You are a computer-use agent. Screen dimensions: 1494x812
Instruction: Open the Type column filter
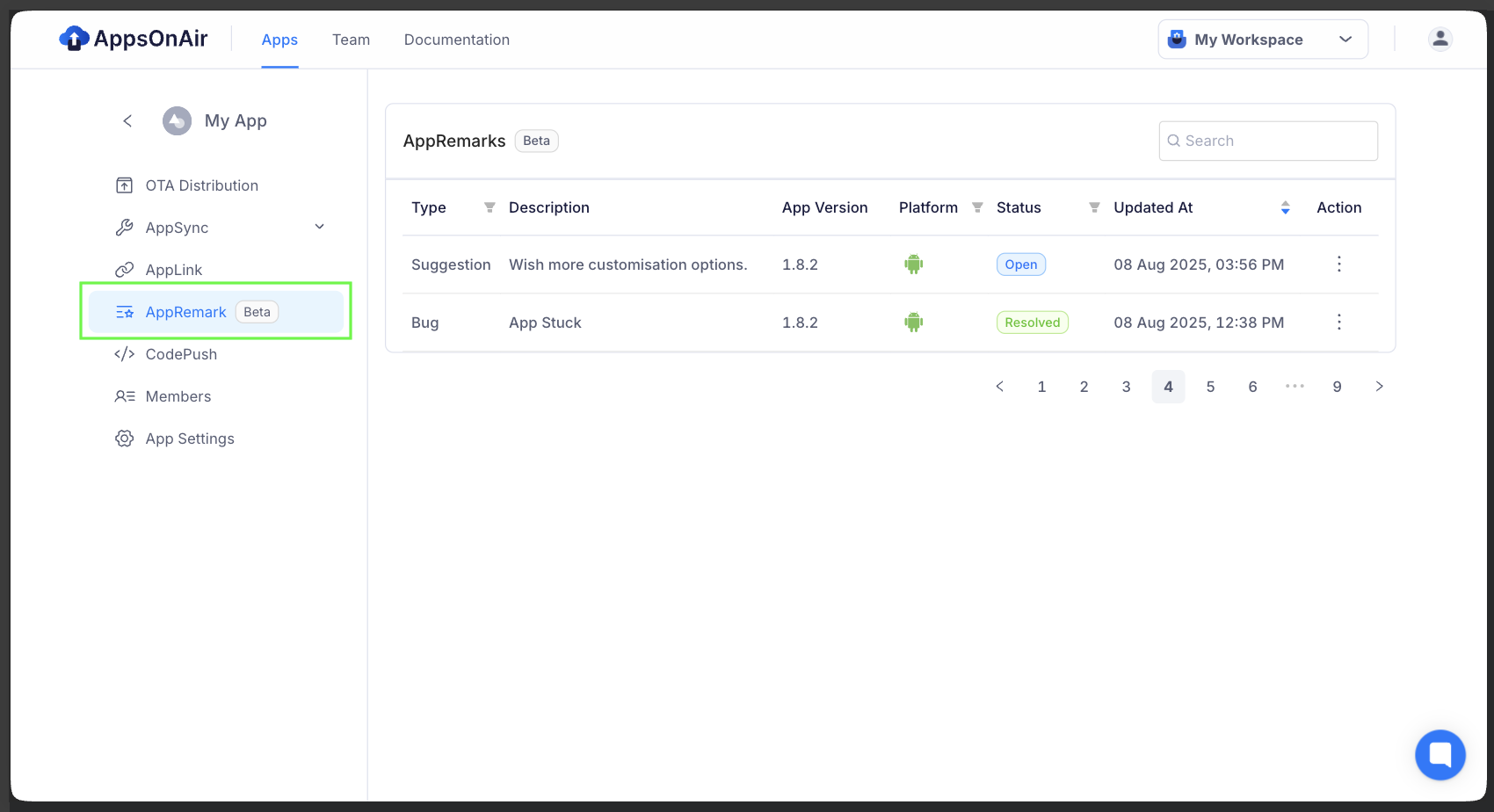tap(490, 207)
